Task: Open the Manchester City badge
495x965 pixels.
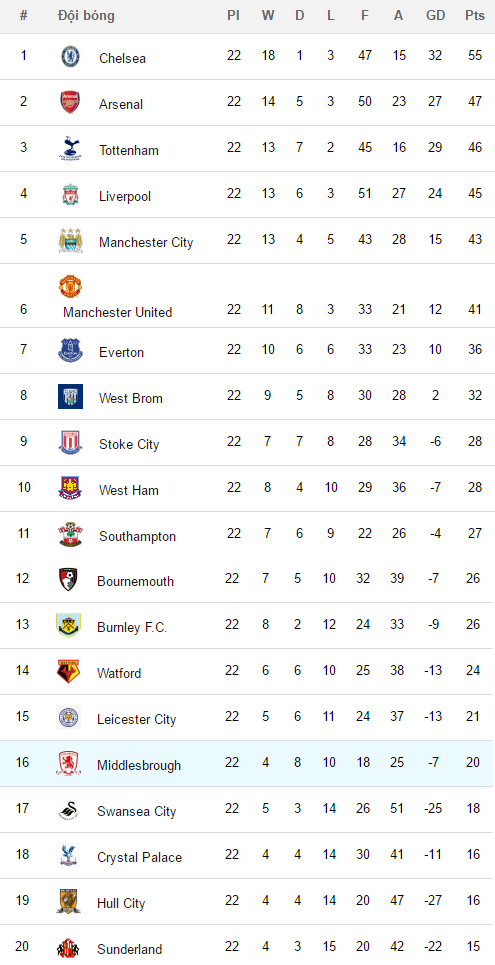Action: pyautogui.click(x=70, y=240)
